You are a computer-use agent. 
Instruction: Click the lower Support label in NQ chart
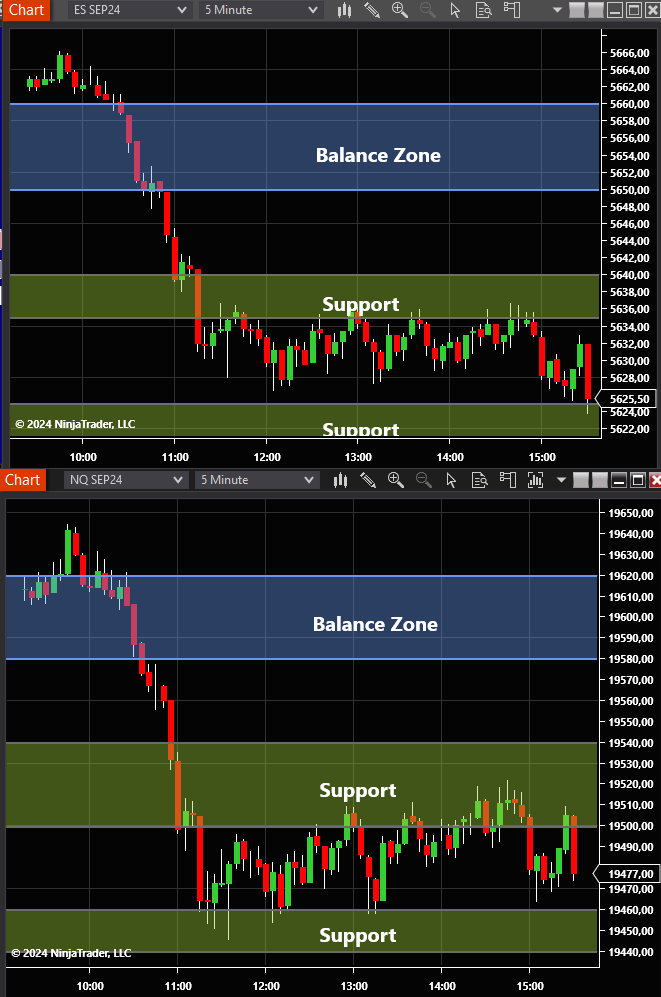358,935
